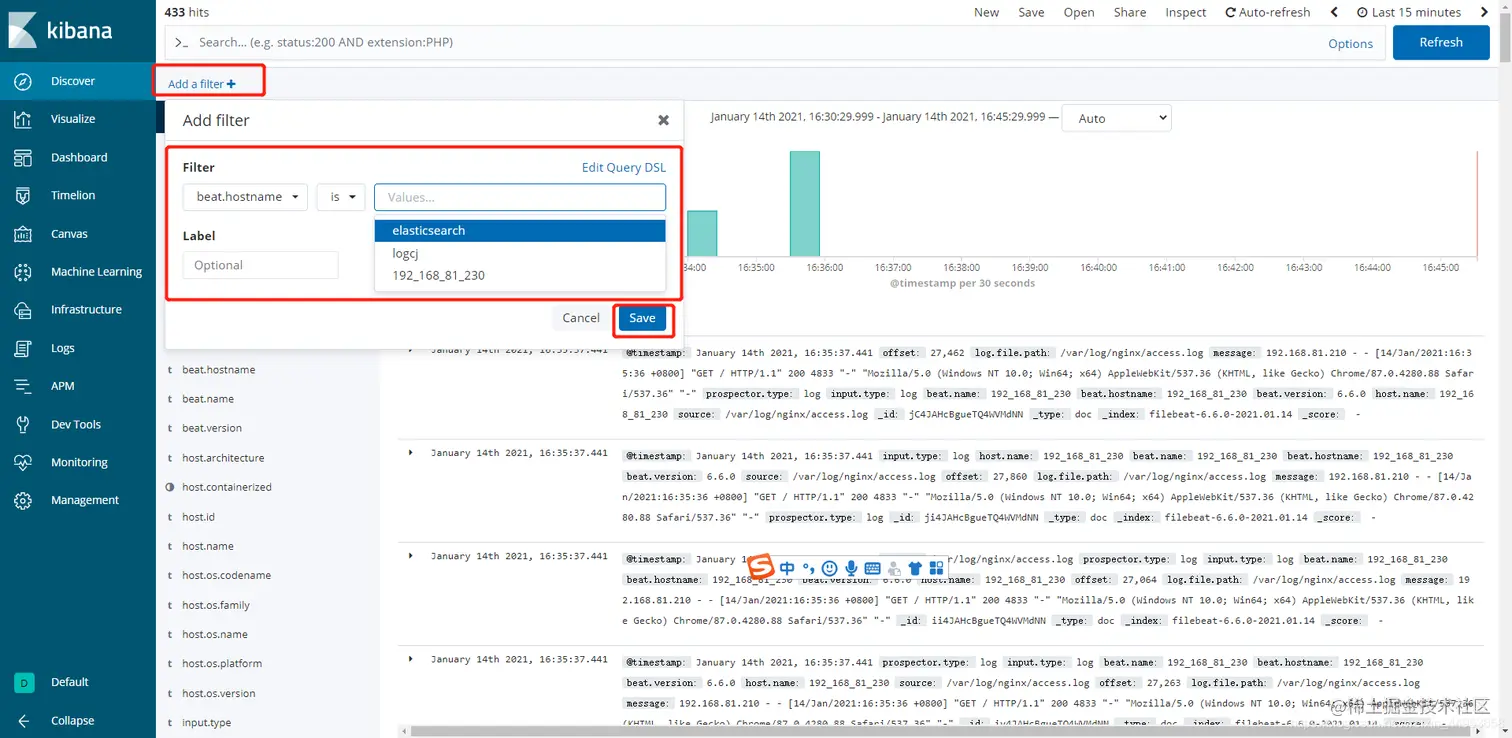Click the smiley emoji icon in IME toolbar

point(829,568)
